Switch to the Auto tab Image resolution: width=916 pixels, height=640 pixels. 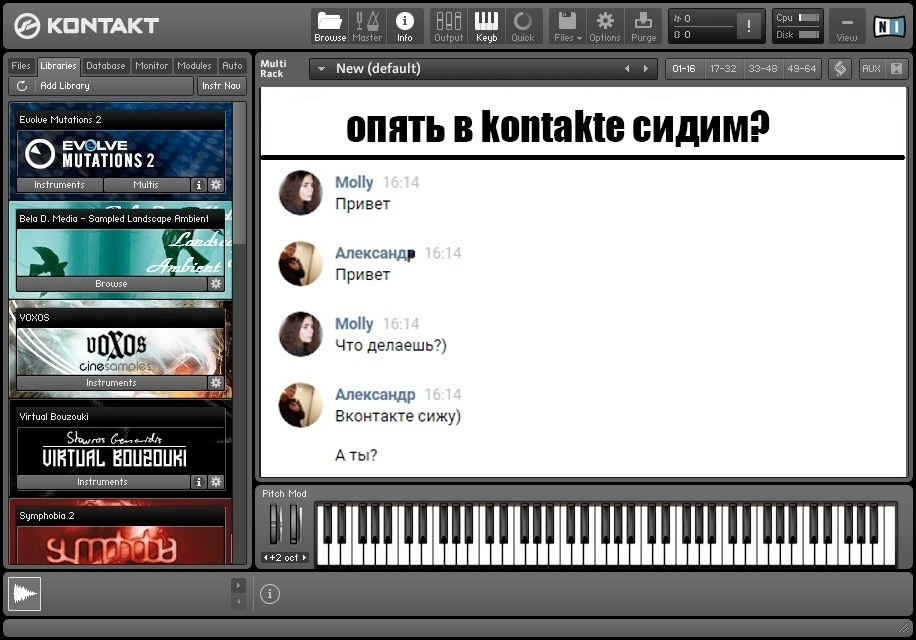click(x=232, y=66)
